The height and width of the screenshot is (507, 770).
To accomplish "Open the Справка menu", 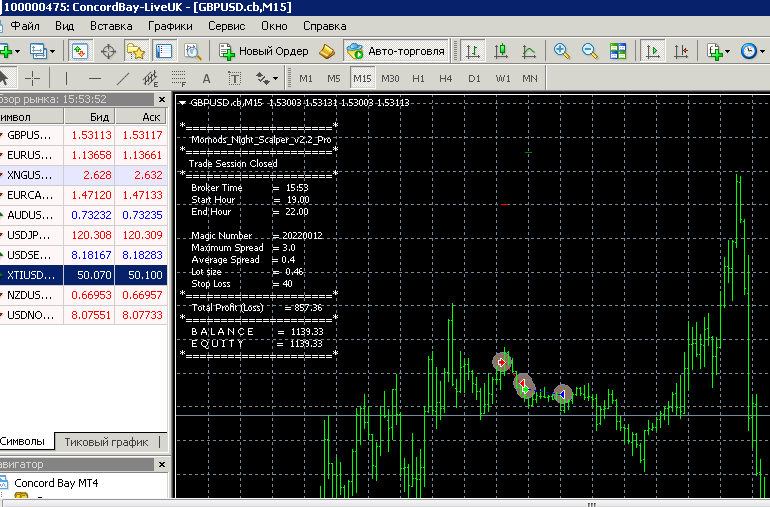I will (325, 26).
